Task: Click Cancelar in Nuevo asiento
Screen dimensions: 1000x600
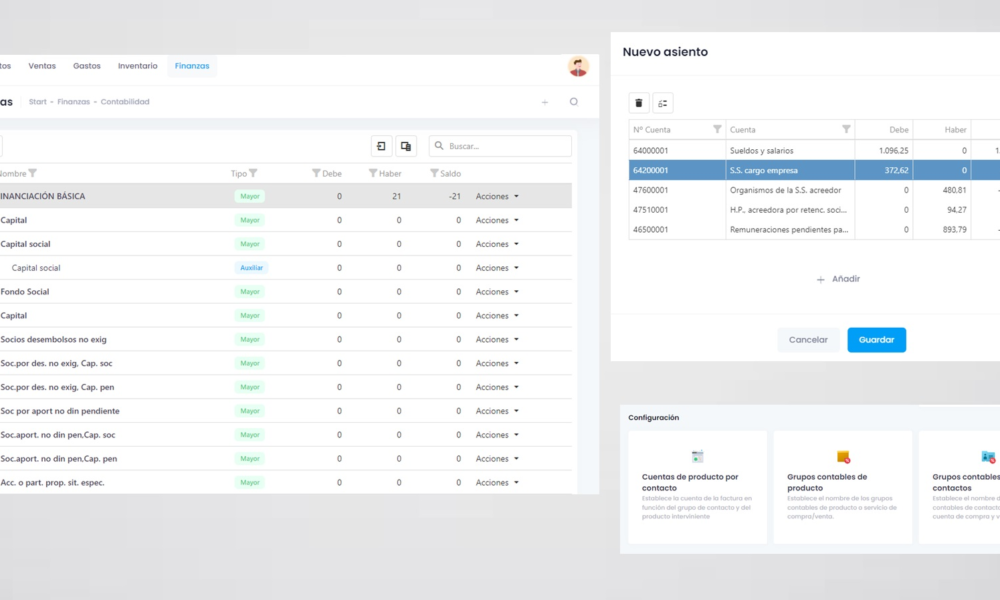Action: point(808,340)
